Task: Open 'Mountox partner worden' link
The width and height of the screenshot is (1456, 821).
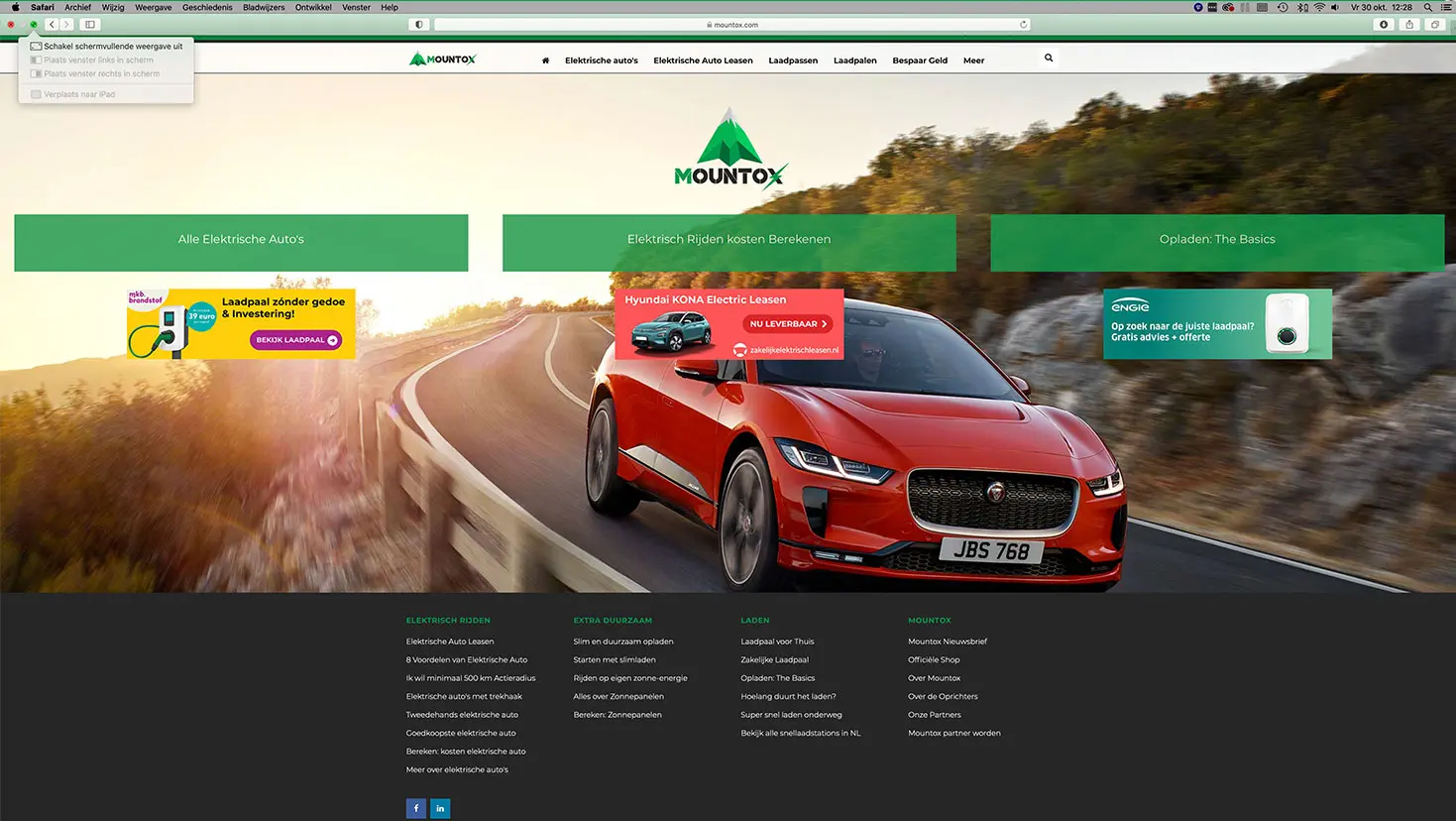Action: (954, 733)
